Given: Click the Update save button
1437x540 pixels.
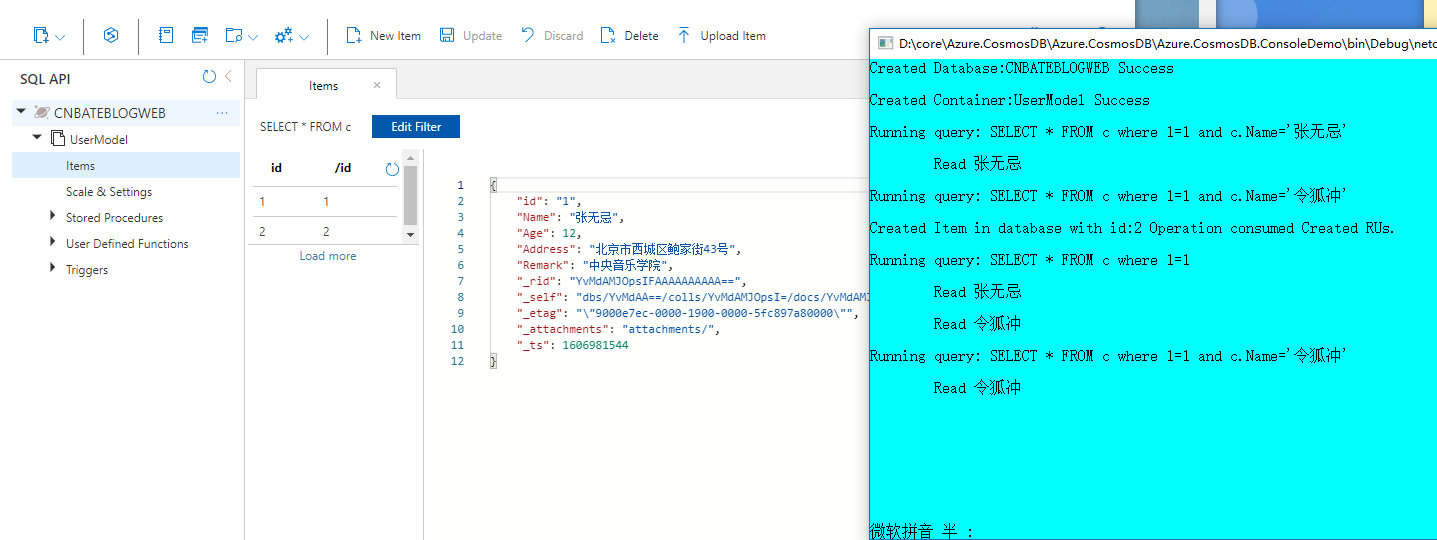Looking at the screenshot, I should click(471, 36).
